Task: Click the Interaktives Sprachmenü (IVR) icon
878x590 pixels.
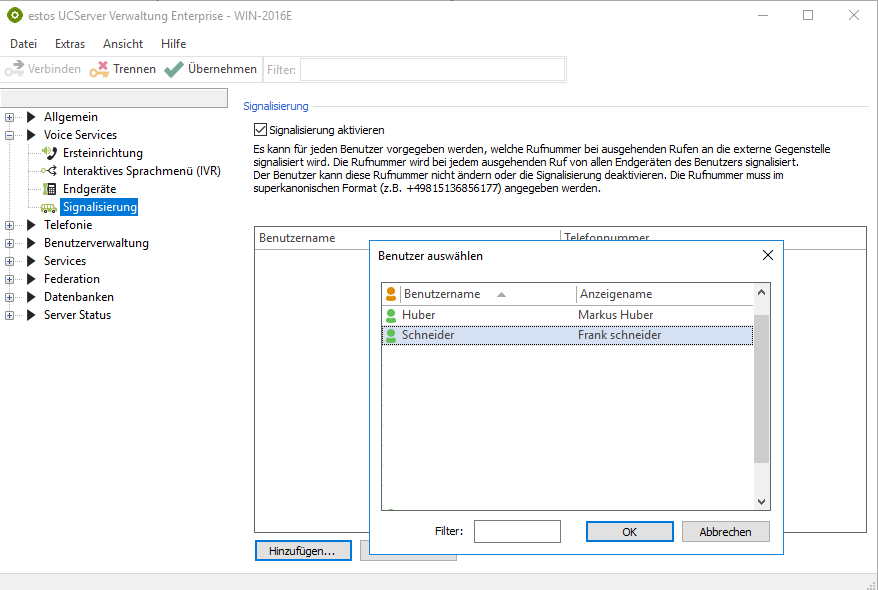Action: point(49,171)
